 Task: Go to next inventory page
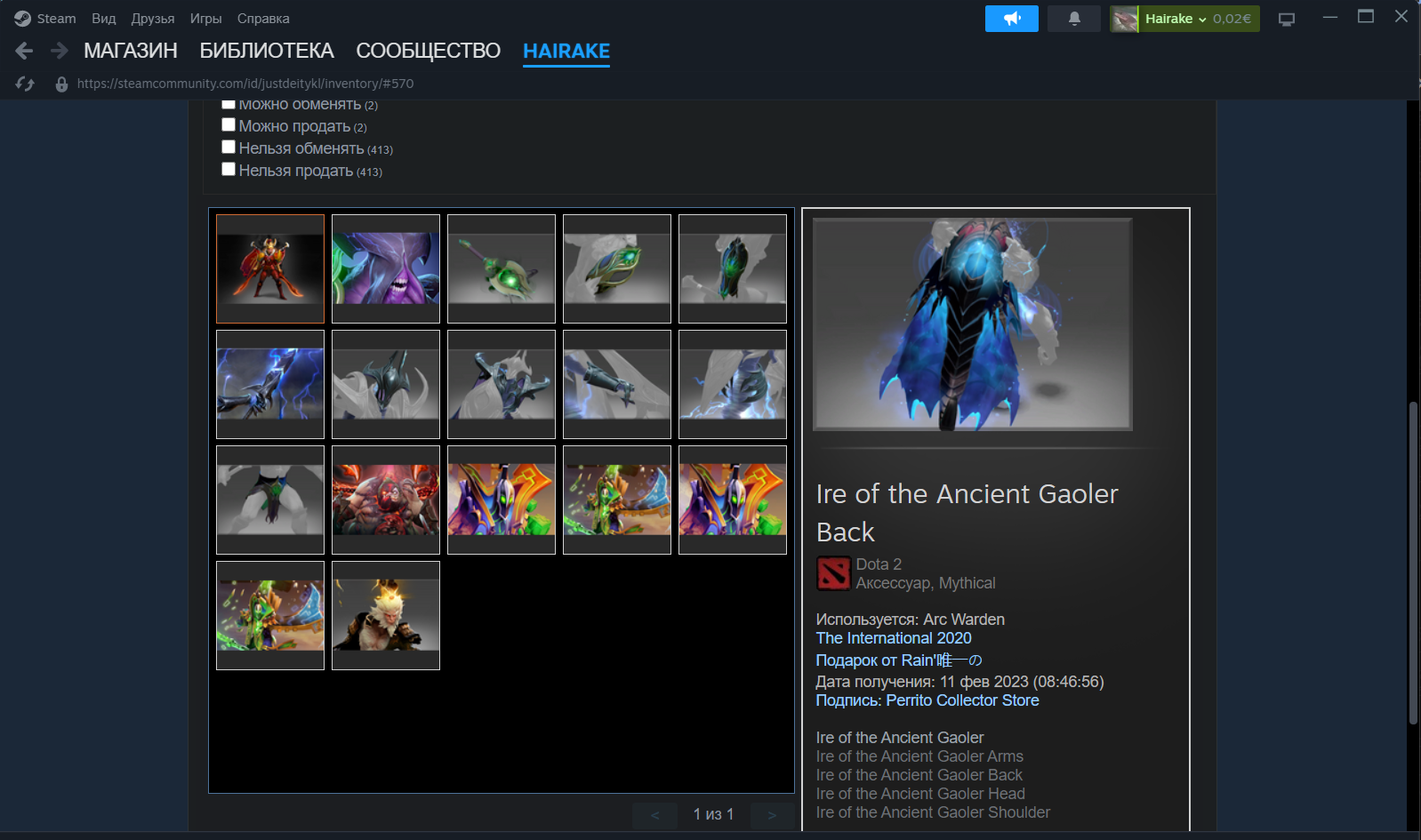point(772,815)
